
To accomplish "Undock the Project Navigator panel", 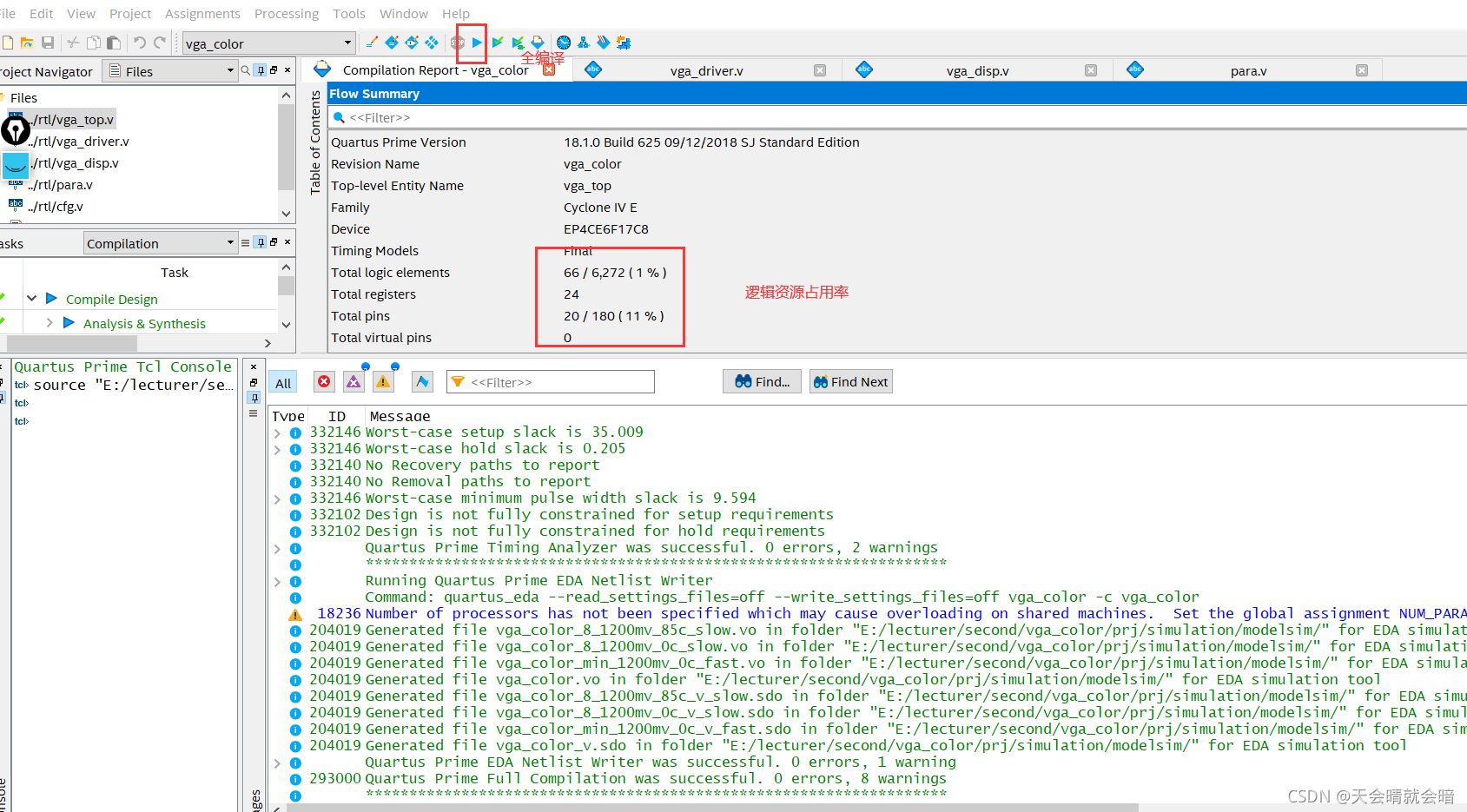I will point(274,70).
